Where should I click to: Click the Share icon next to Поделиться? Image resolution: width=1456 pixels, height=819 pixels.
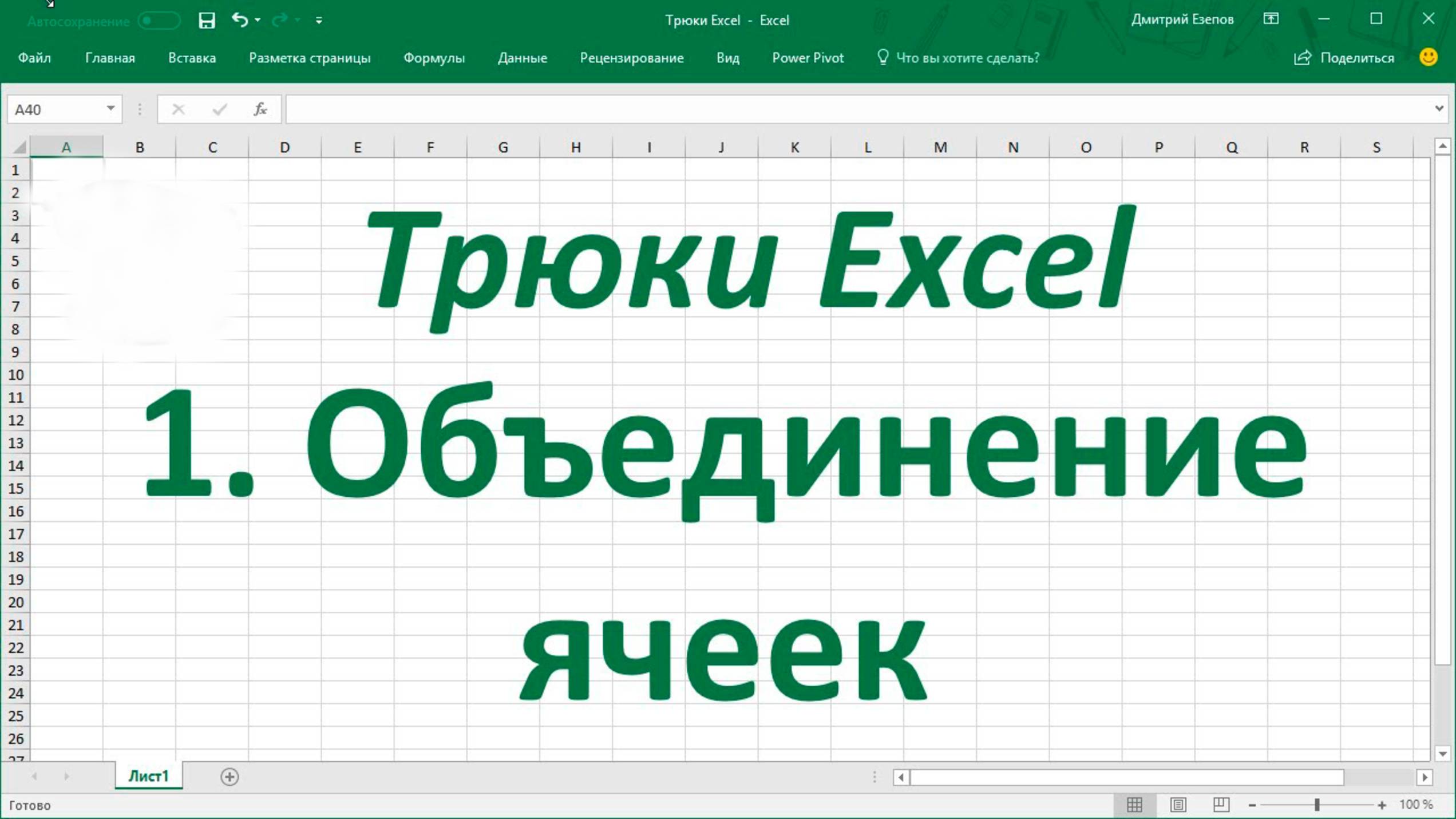[x=1302, y=57]
